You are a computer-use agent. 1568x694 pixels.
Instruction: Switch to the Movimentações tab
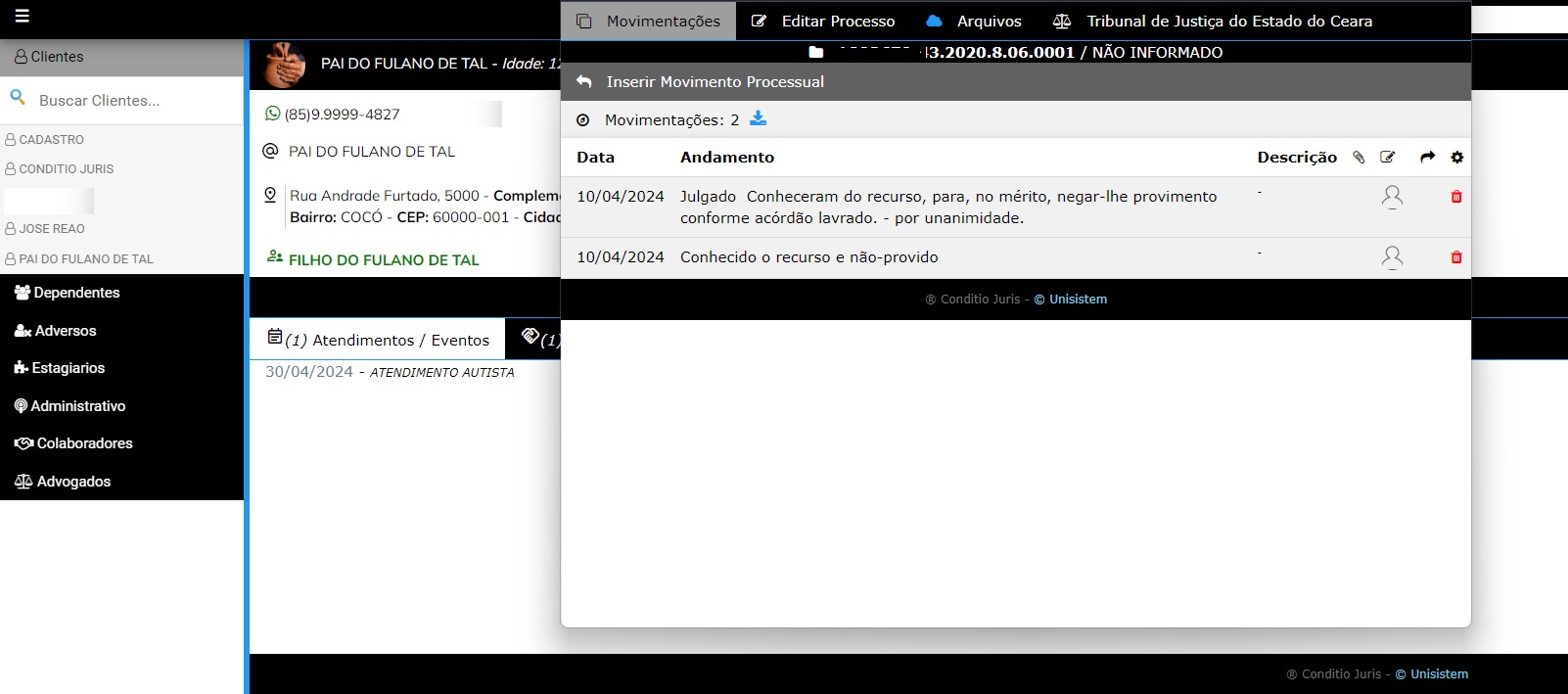pos(648,21)
